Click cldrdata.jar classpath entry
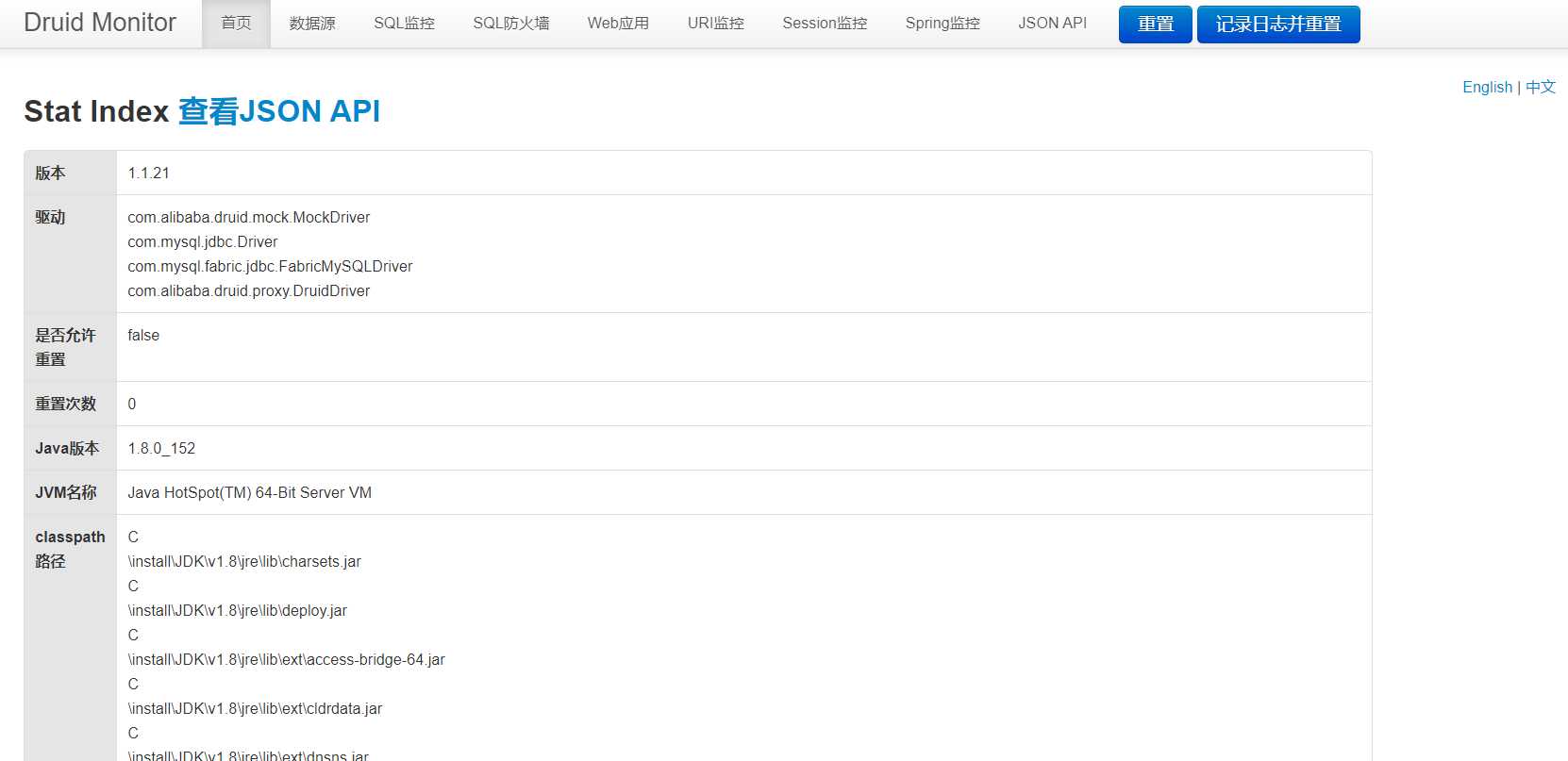Viewport: 1568px width, 761px height. click(x=255, y=708)
